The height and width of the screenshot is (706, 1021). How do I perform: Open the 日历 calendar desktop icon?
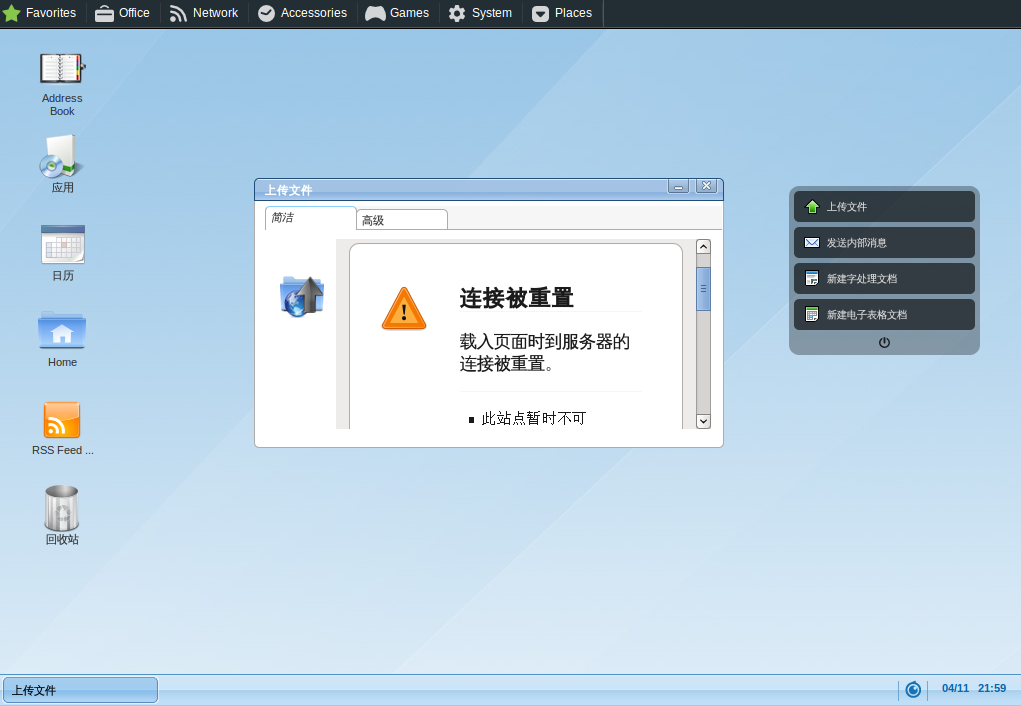tap(63, 253)
